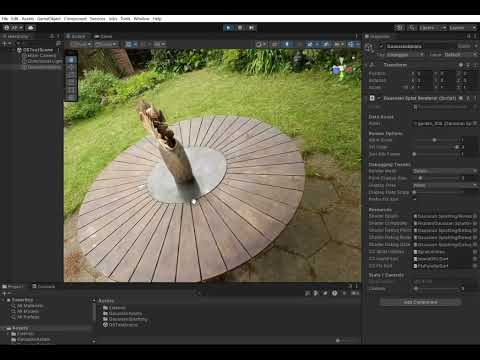Select the Rect tool in scene overlay
This screenshot has width=480, height=360.
[x=71, y=90]
